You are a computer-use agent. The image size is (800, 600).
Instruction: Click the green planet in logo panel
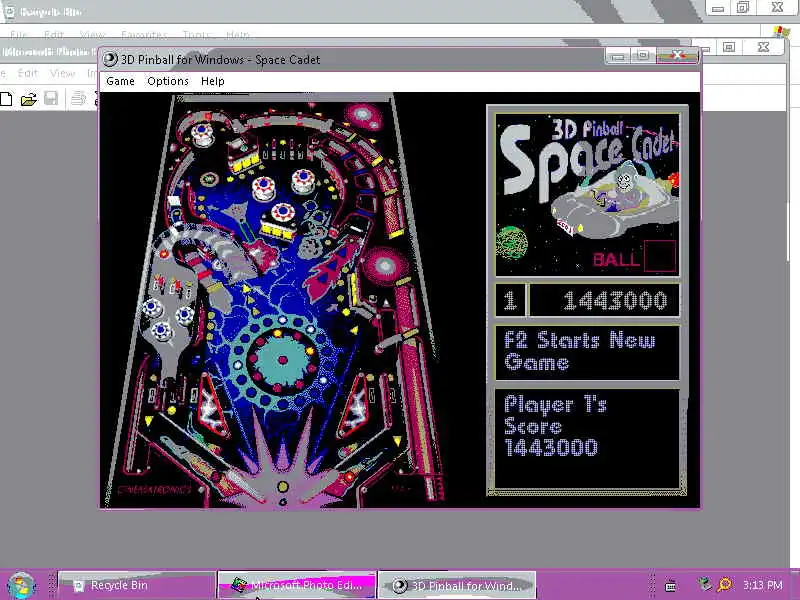click(511, 243)
